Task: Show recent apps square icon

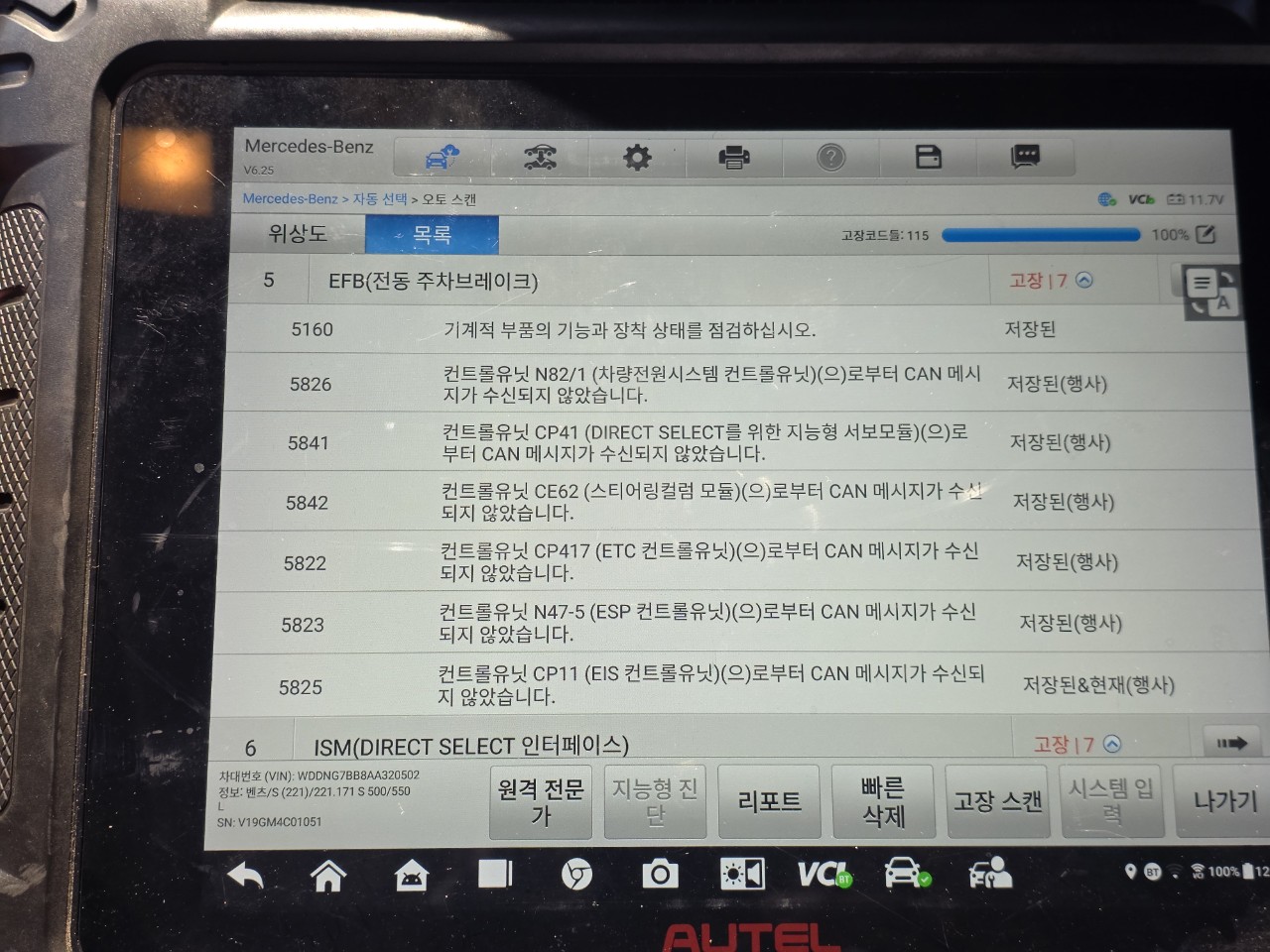Action: click(x=494, y=874)
